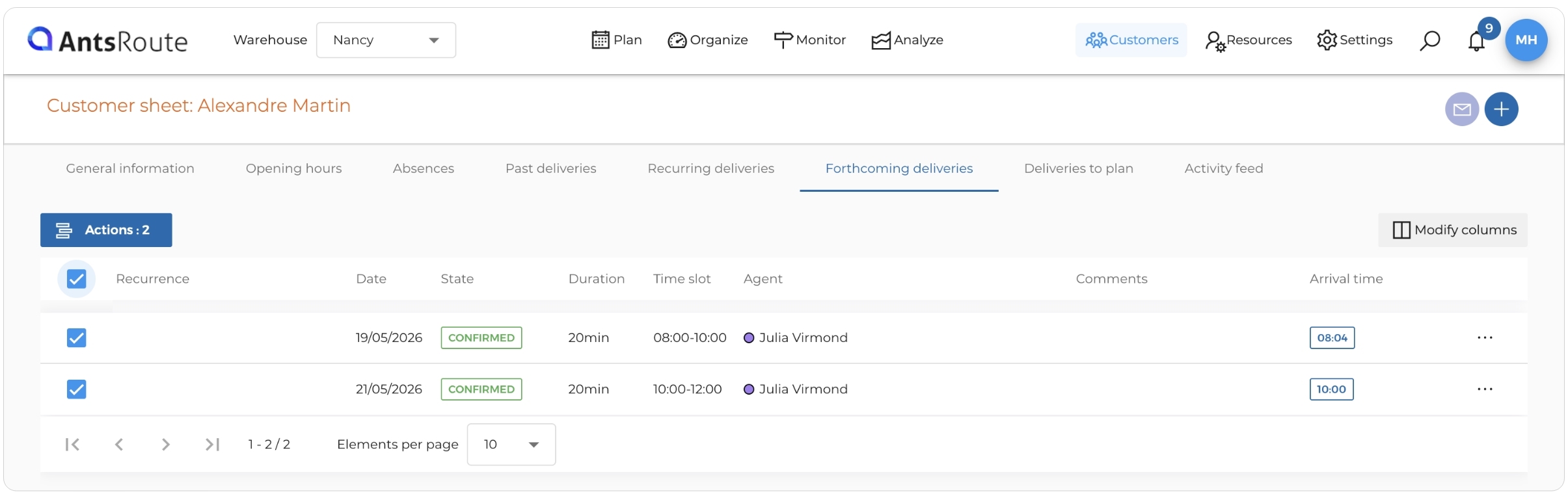Switch to Deliveries to plan tab
Screen dimensions: 1568x498
1079,168
